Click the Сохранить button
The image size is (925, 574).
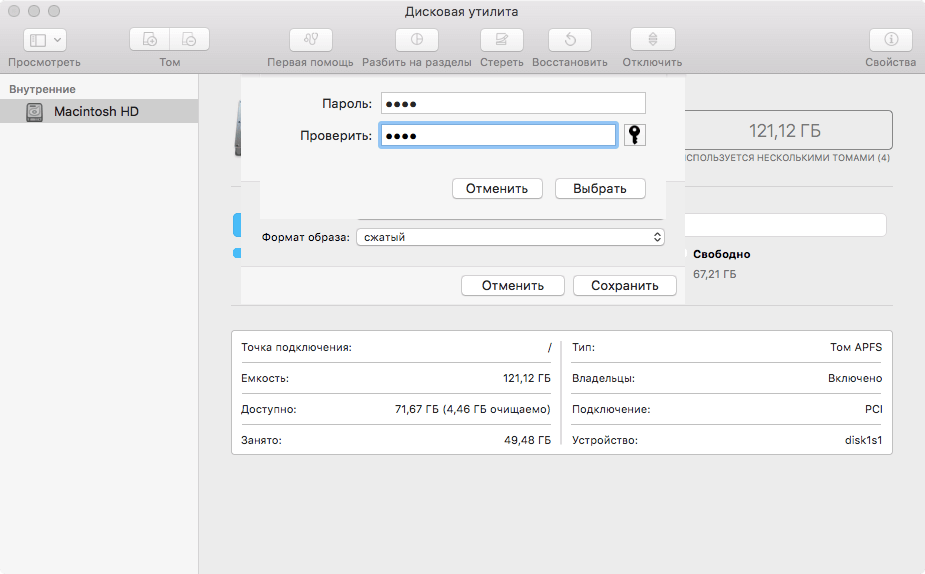[624, 285]
